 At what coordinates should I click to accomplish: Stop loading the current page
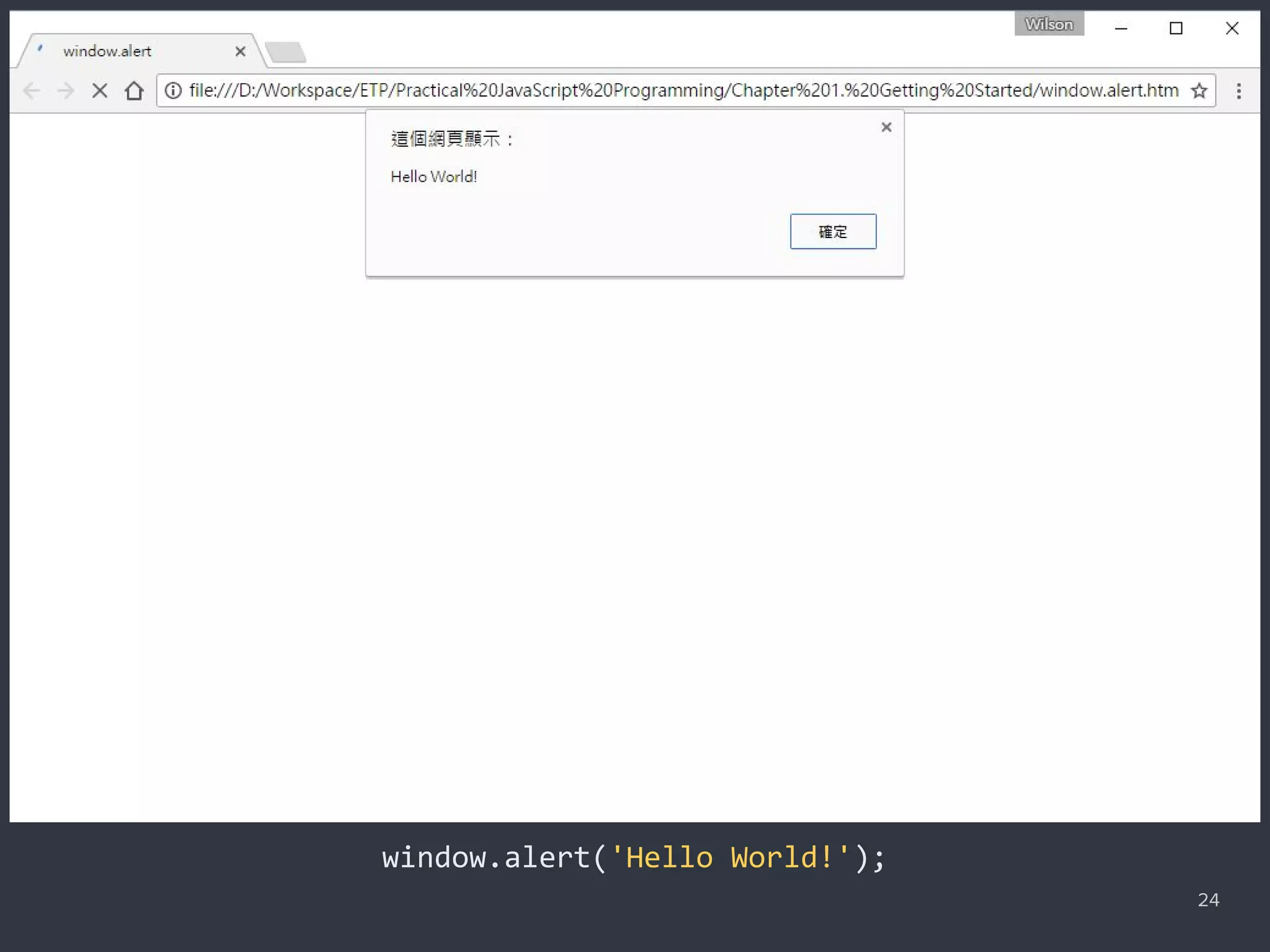100,90
